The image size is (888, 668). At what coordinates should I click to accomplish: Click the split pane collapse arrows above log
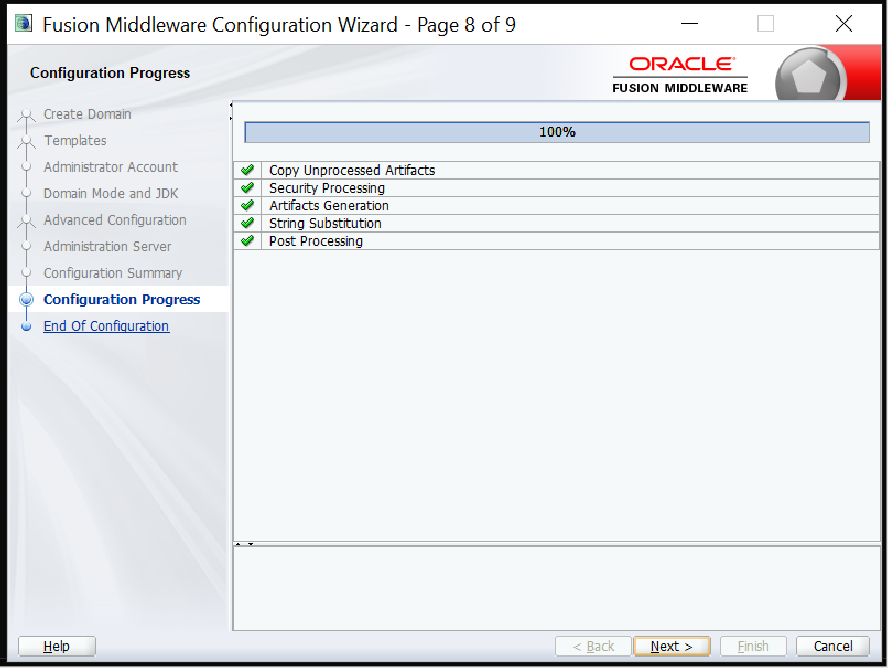pyautogui.click(x=244, y=544)
